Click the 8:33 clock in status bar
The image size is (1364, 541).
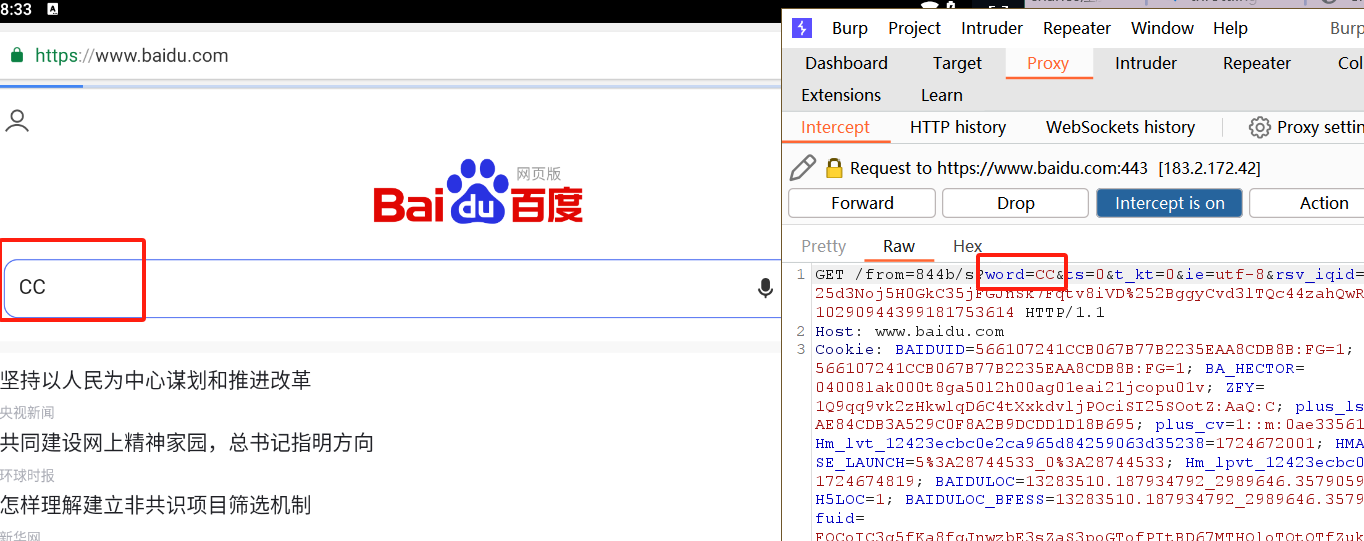click(16, 9)
